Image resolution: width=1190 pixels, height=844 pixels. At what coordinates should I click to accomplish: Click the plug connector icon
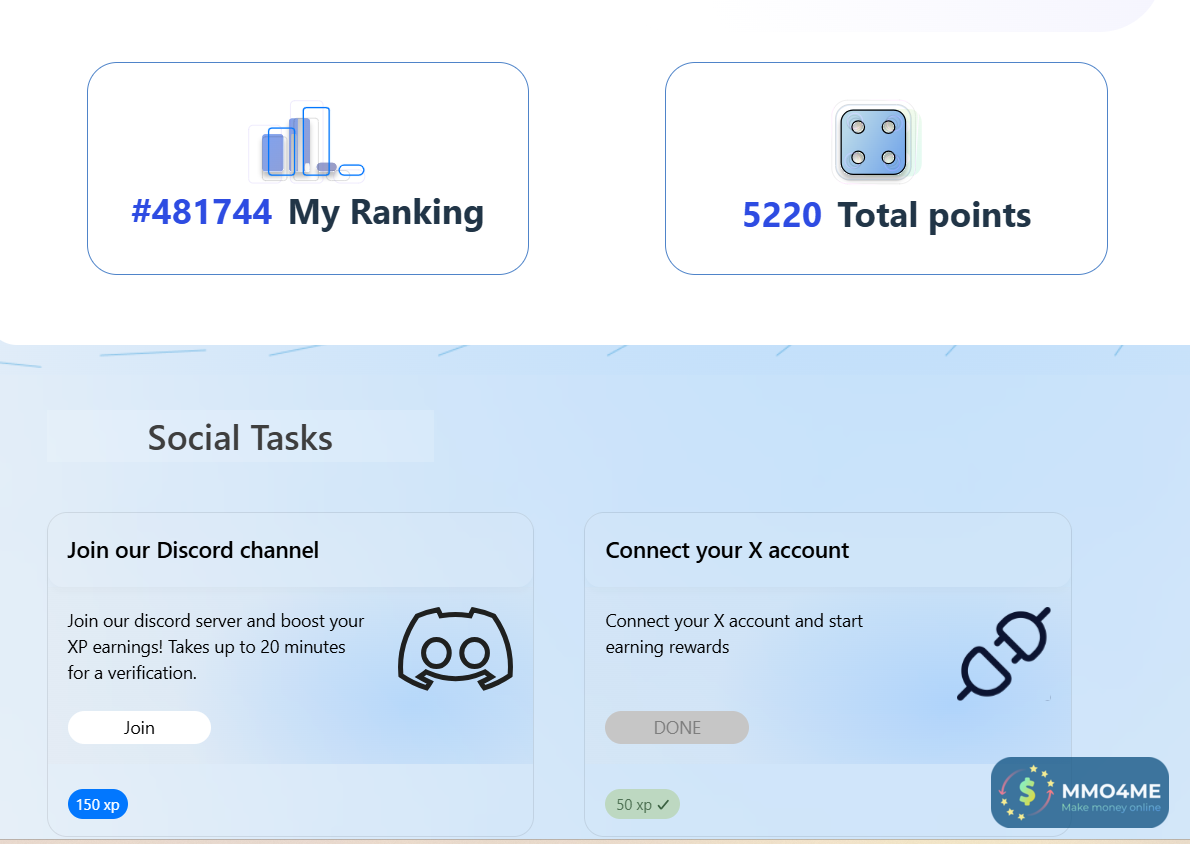pyautogui.click(x=1003, y=653)
